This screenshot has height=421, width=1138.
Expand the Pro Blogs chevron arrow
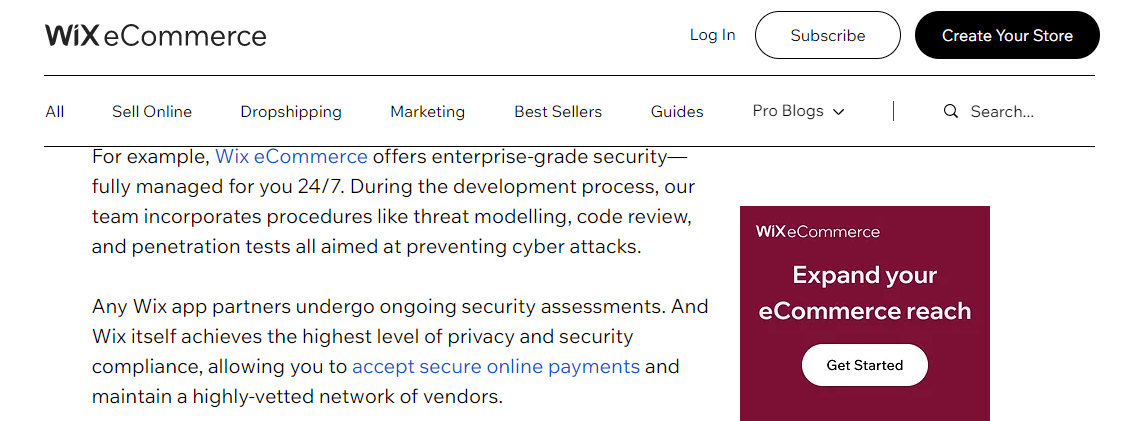(838, 112)
